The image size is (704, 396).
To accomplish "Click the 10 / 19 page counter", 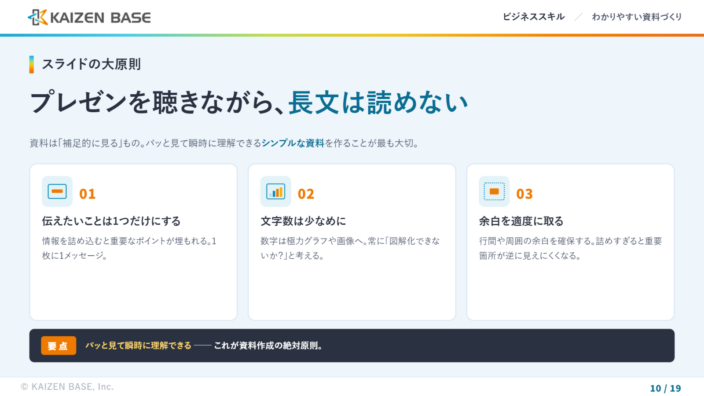I will click(665, 388).
